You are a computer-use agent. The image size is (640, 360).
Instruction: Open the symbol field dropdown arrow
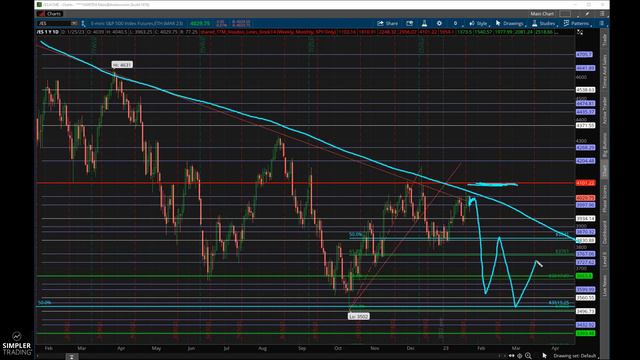pyautogui.click(x=74, y=23)
